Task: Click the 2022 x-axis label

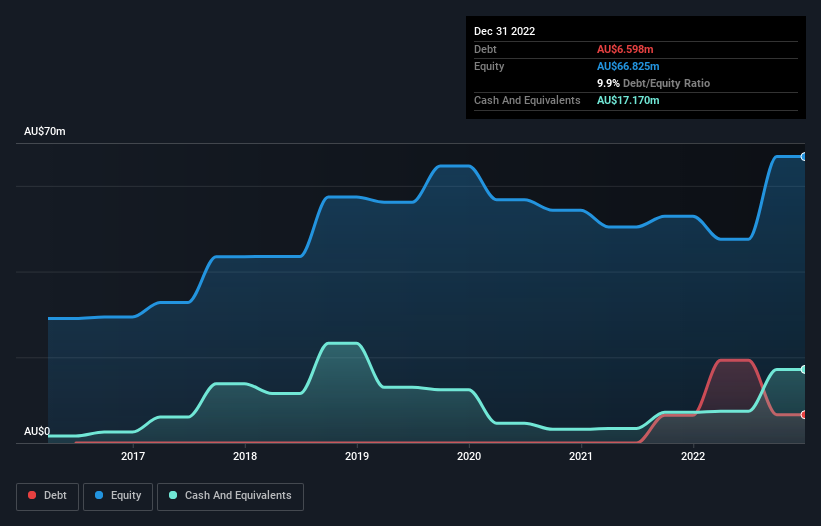Action: pos(693,456)
